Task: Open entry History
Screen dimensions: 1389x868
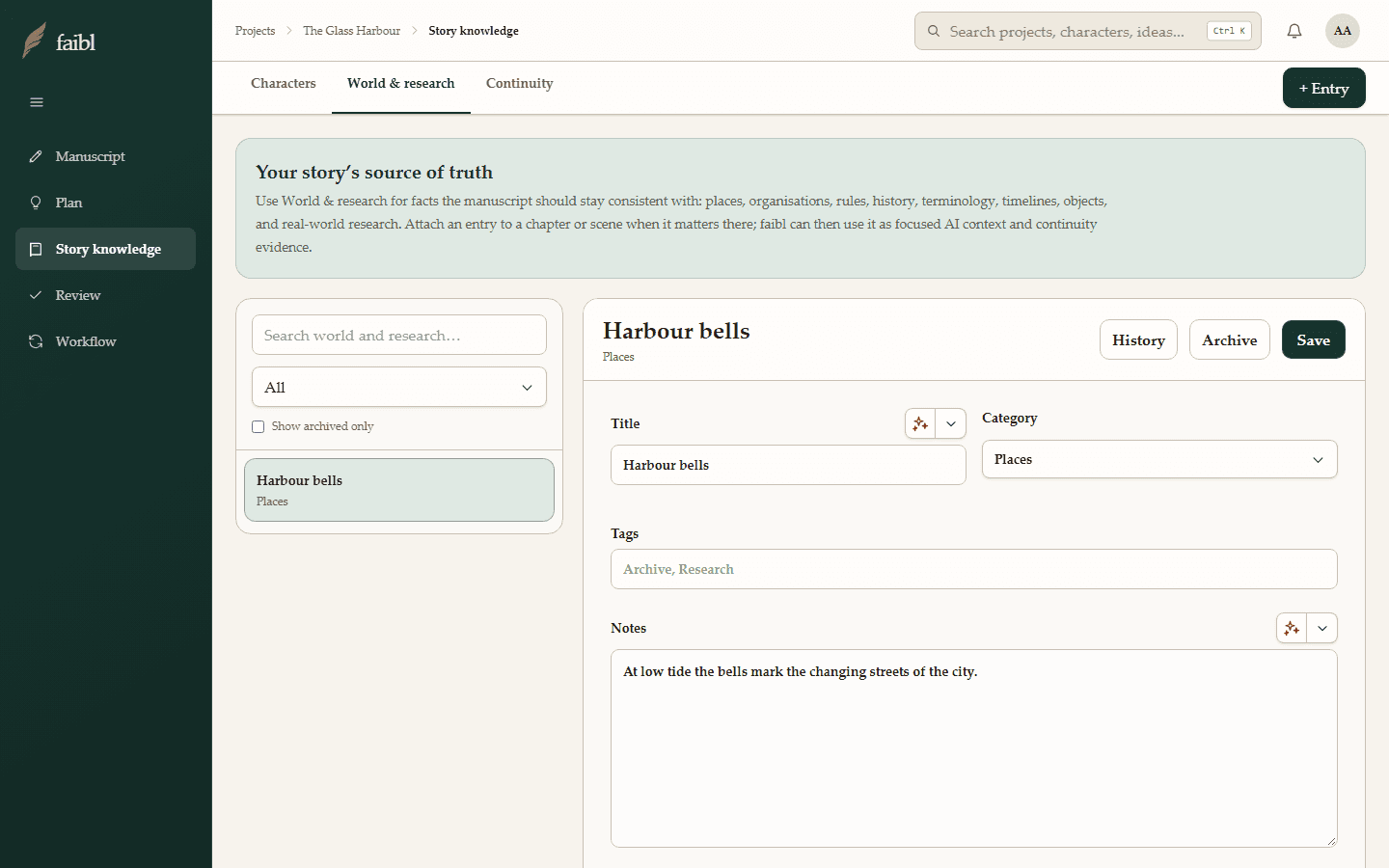Action: coord(1138,339)
